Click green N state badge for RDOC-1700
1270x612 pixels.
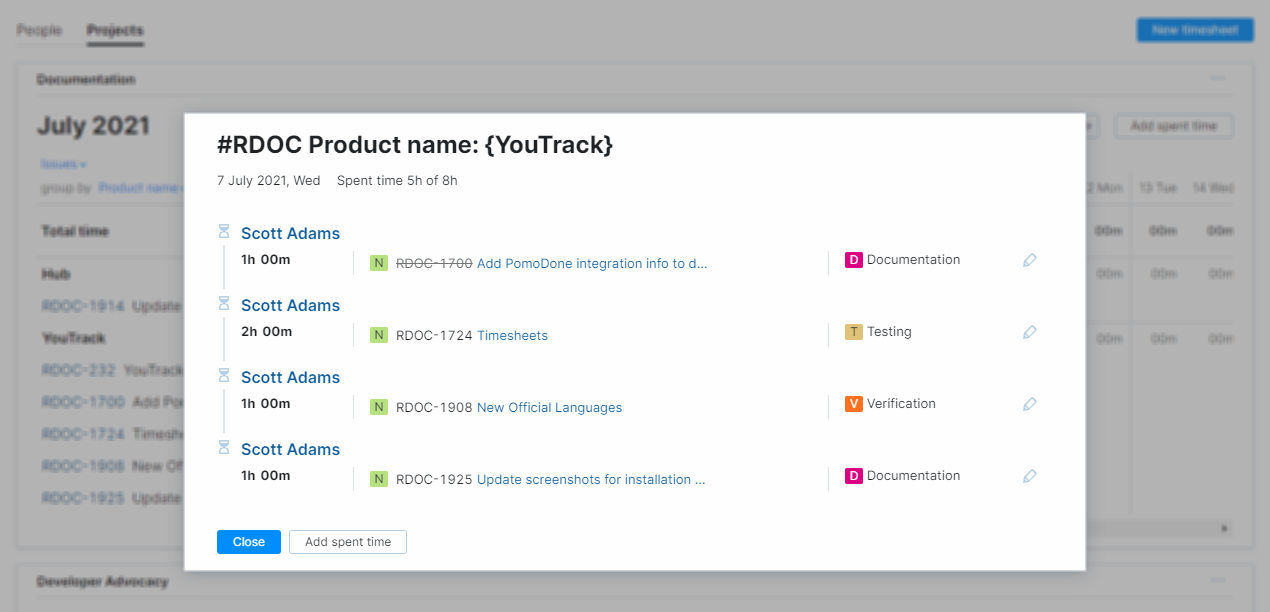pyautogui.click(x=379, y=264)
